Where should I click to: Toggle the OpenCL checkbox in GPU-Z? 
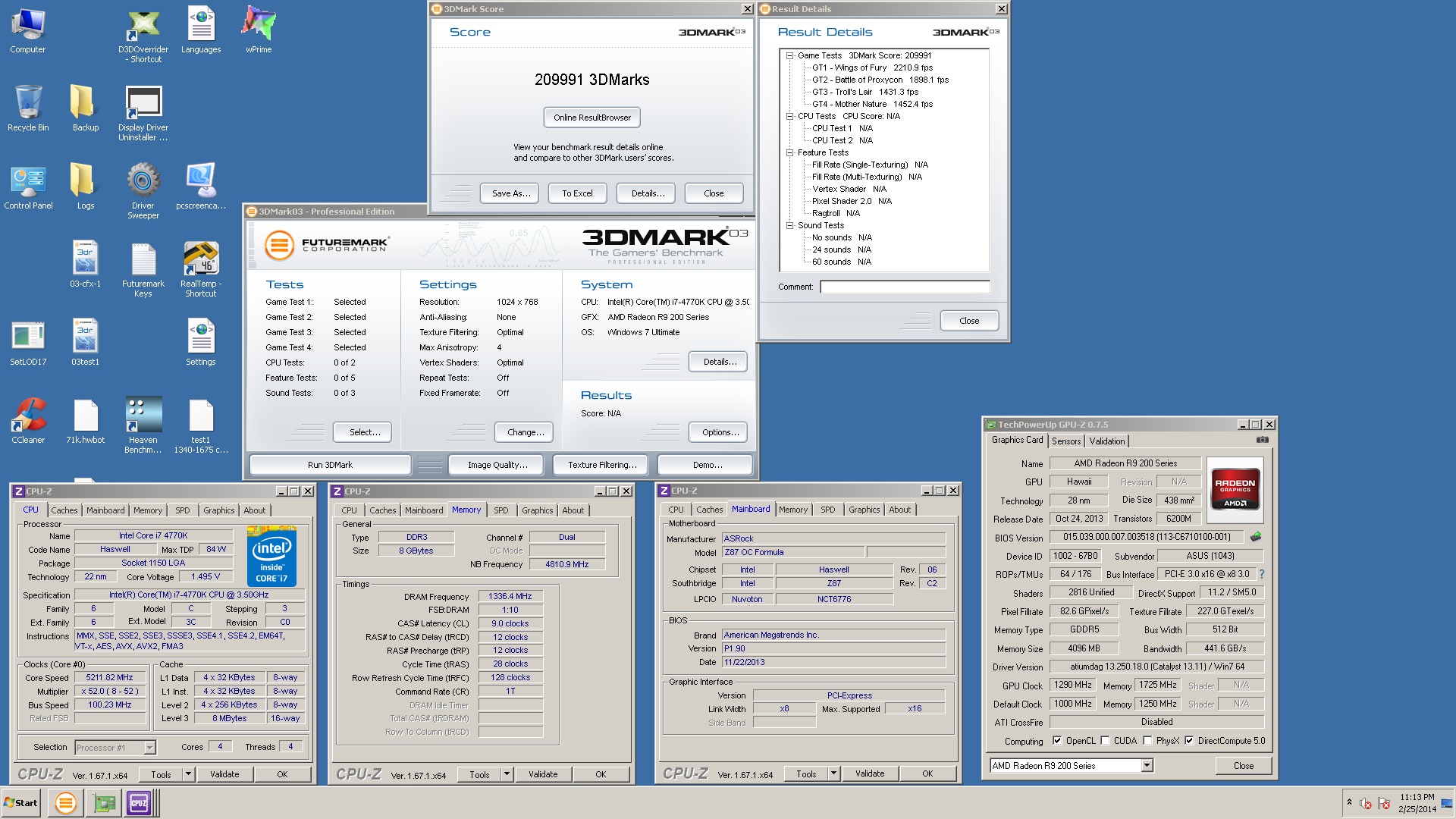click(x=1057, y=741)
